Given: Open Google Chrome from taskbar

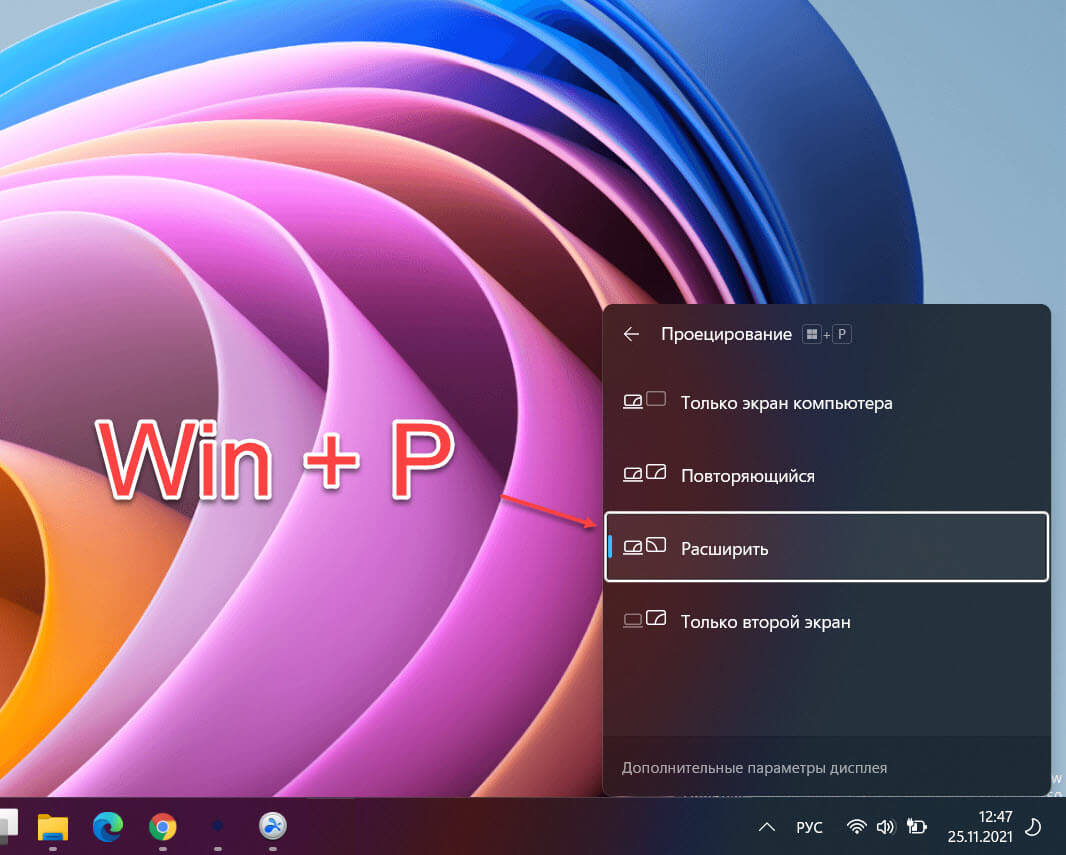Looking at the screenshot, I should 162,827.
